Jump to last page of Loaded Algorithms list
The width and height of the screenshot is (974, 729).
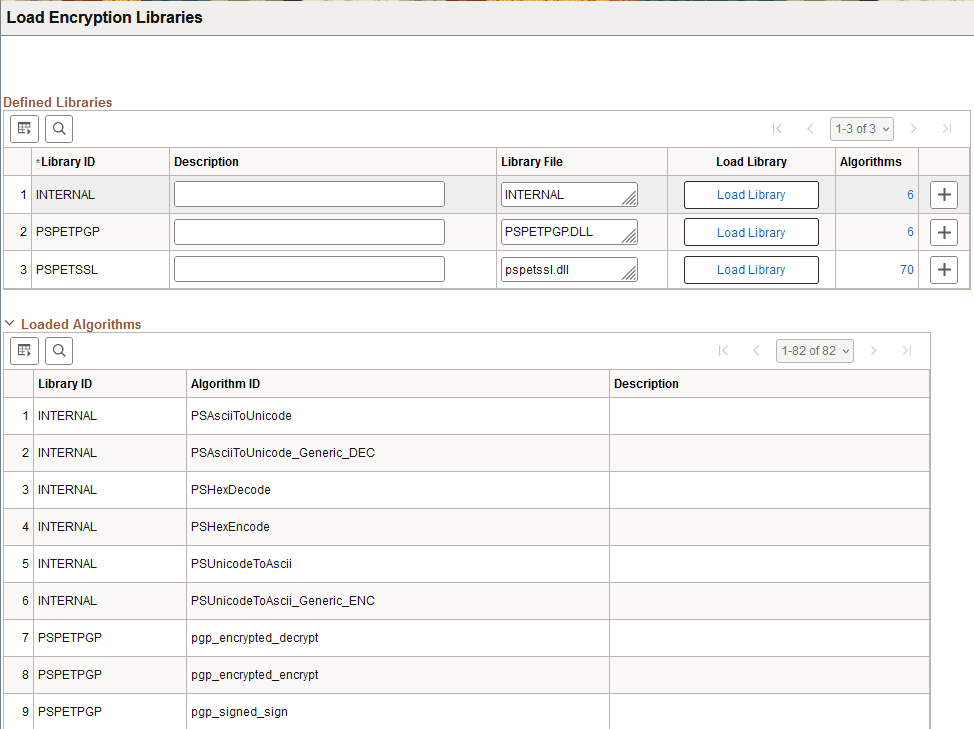pos(907,350)
